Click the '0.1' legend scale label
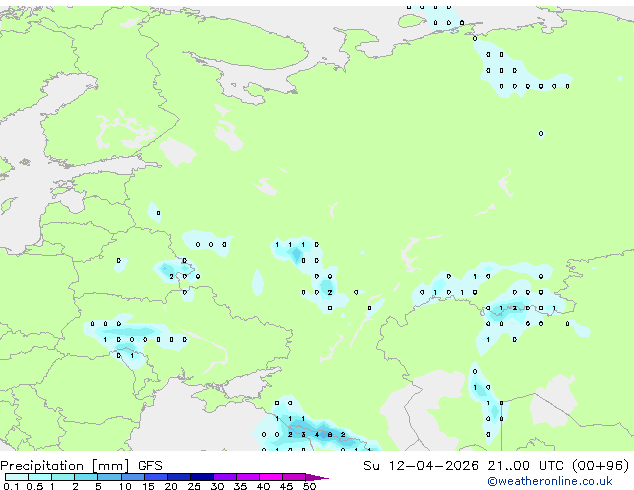The height and width of the screenshot is (490, 634). click(x=11, y=486)
